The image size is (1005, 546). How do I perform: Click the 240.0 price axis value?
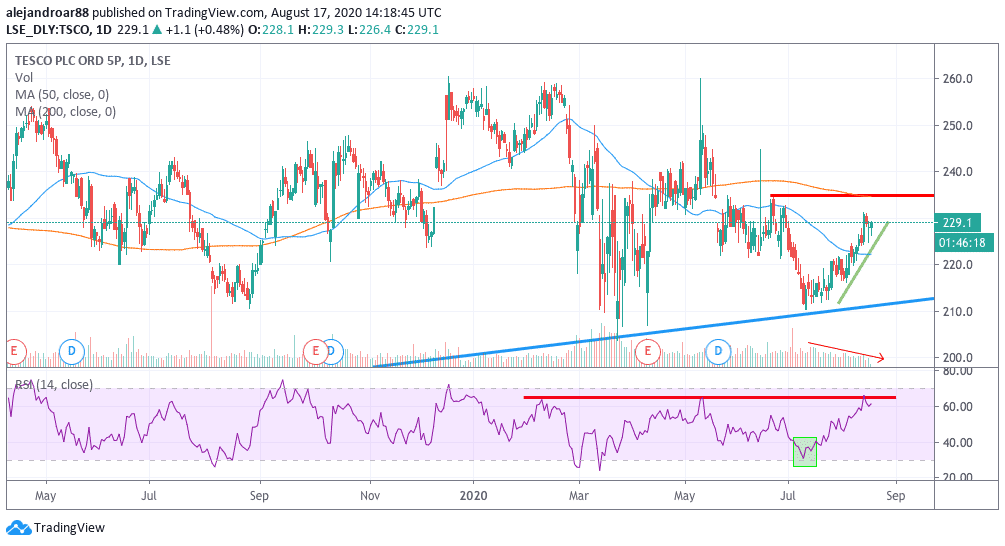(x=957, y=172)
